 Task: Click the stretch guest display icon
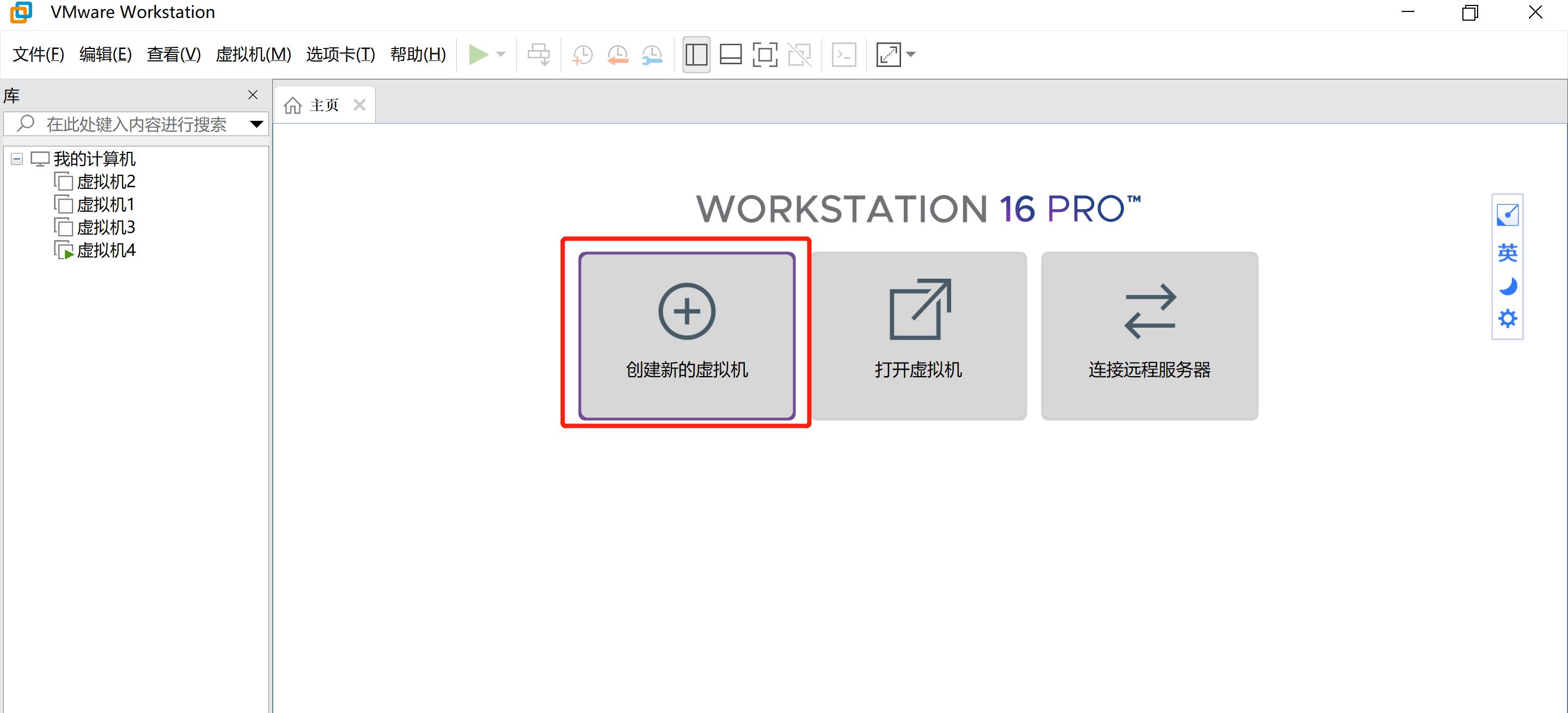889,55
